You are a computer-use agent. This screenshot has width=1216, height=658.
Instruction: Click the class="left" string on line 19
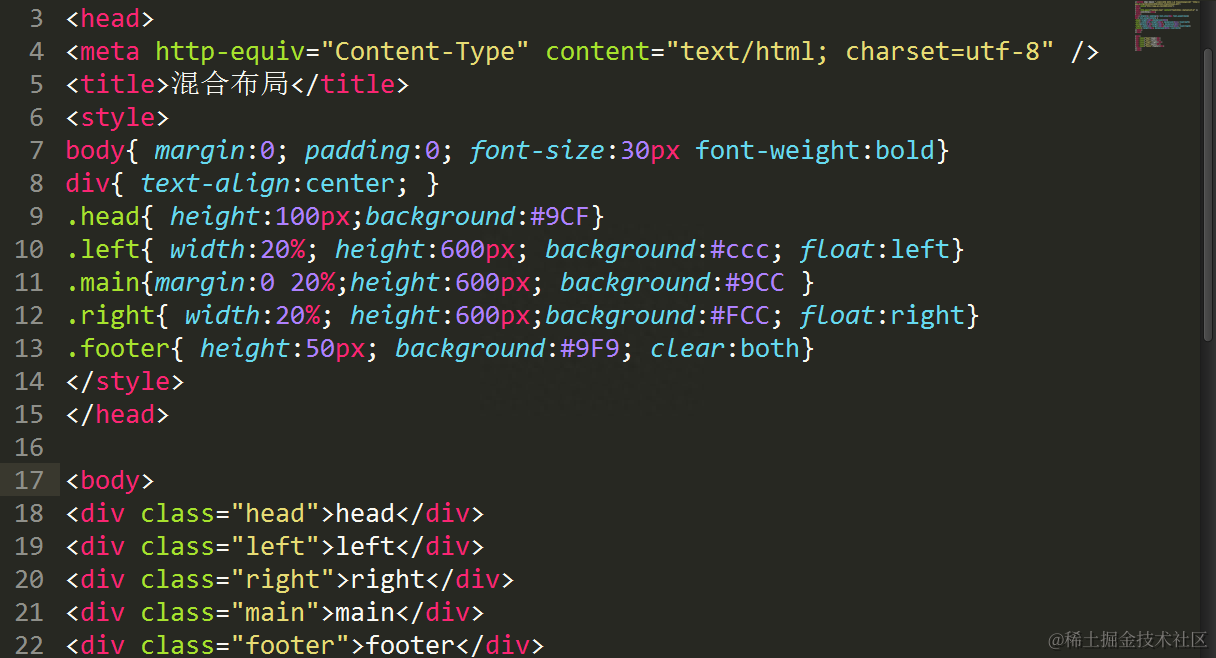point(230,546)
